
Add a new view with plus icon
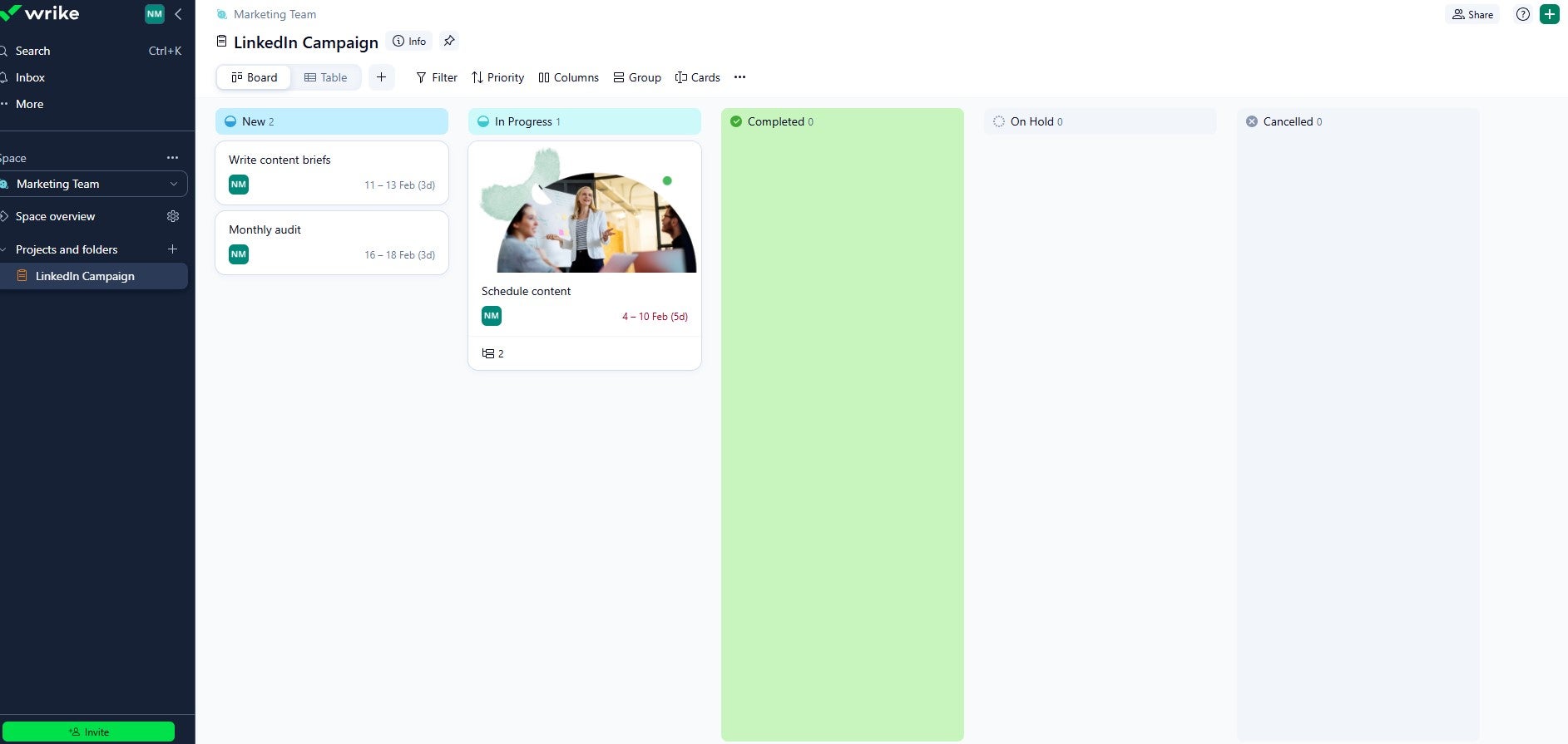pos(381,77)
